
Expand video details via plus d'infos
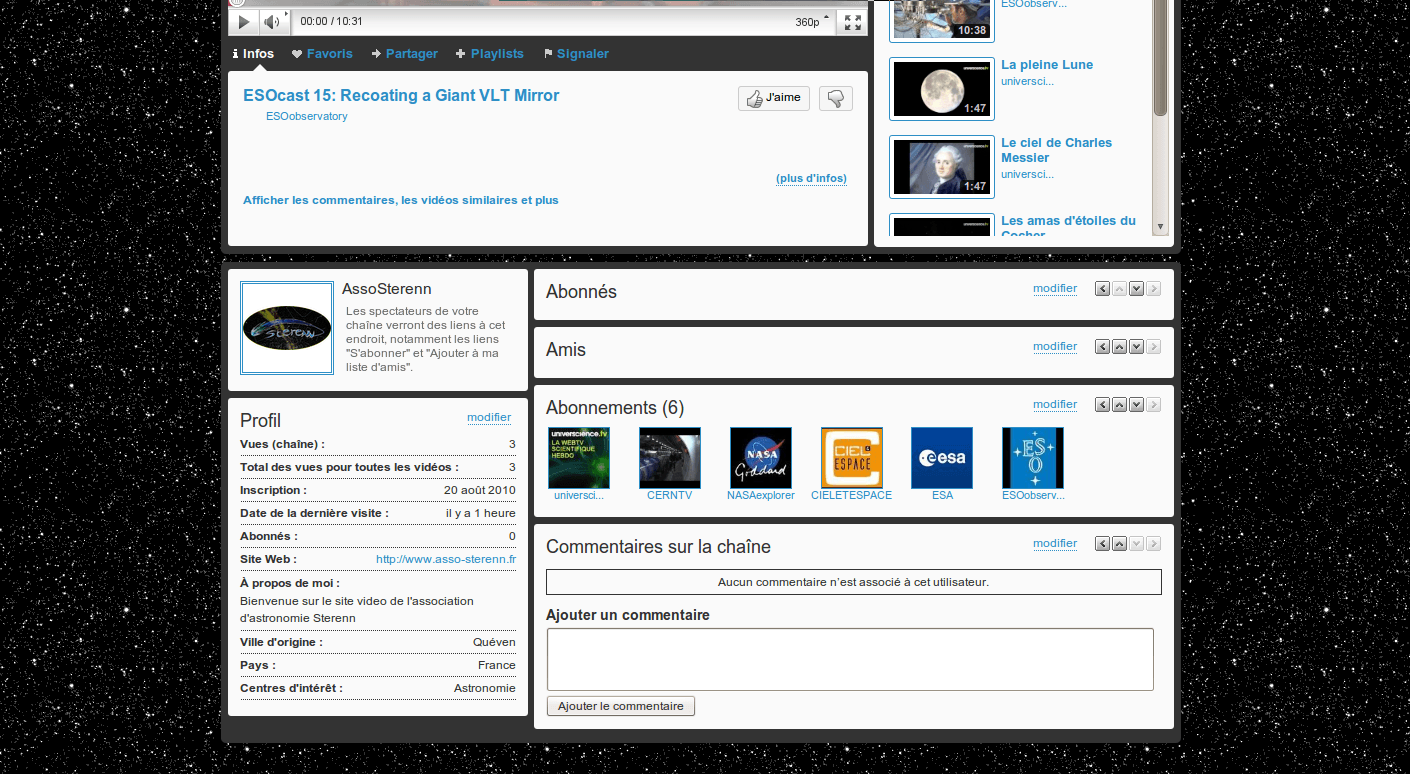point(811,179)
